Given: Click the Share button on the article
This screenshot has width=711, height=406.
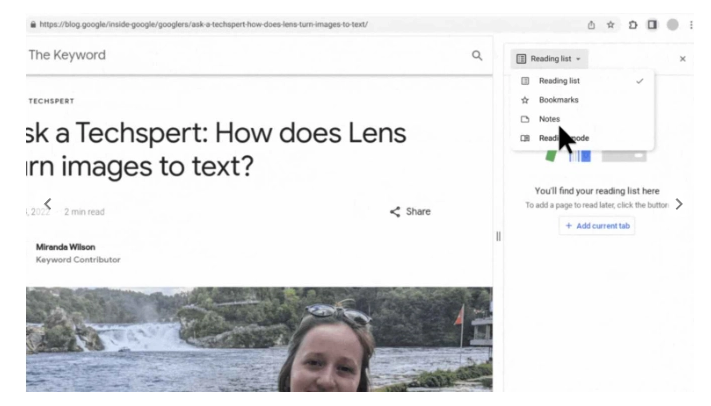Looking at the screenshot, I should pyautogui.click(x=410, y=212).
